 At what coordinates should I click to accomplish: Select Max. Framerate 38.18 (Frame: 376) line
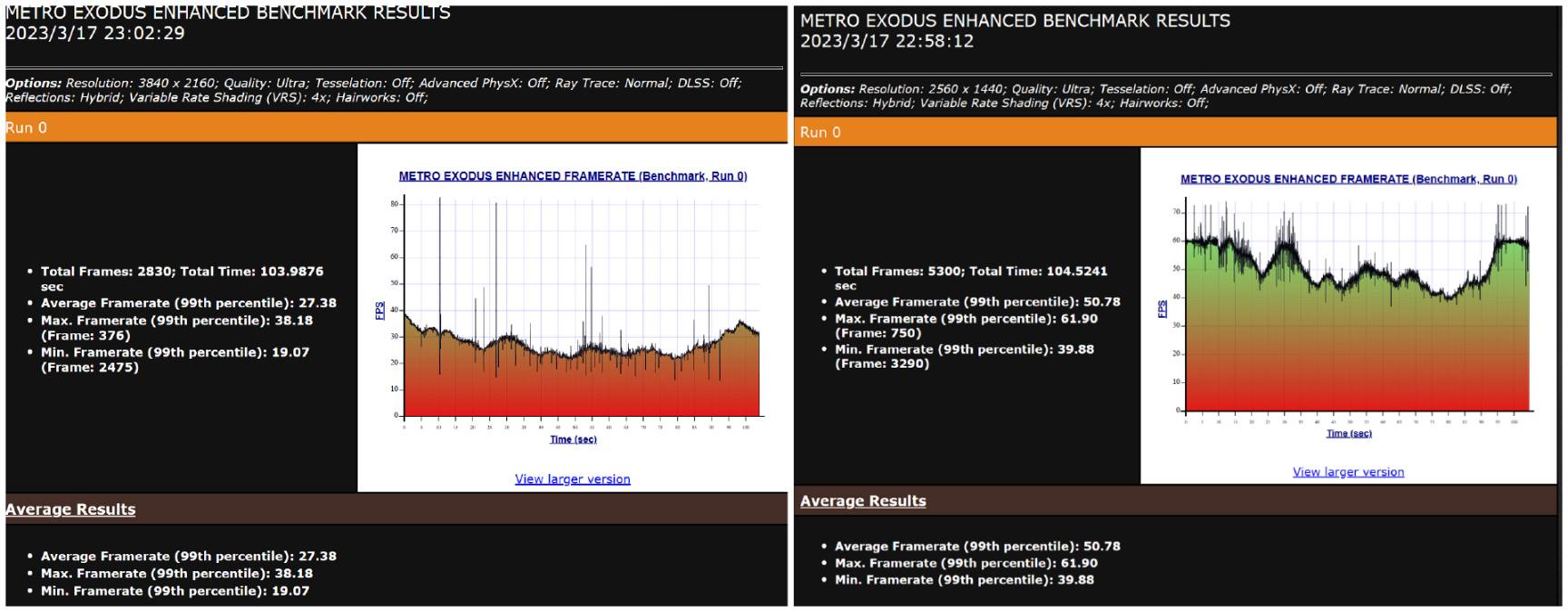[x=177, y=328]
